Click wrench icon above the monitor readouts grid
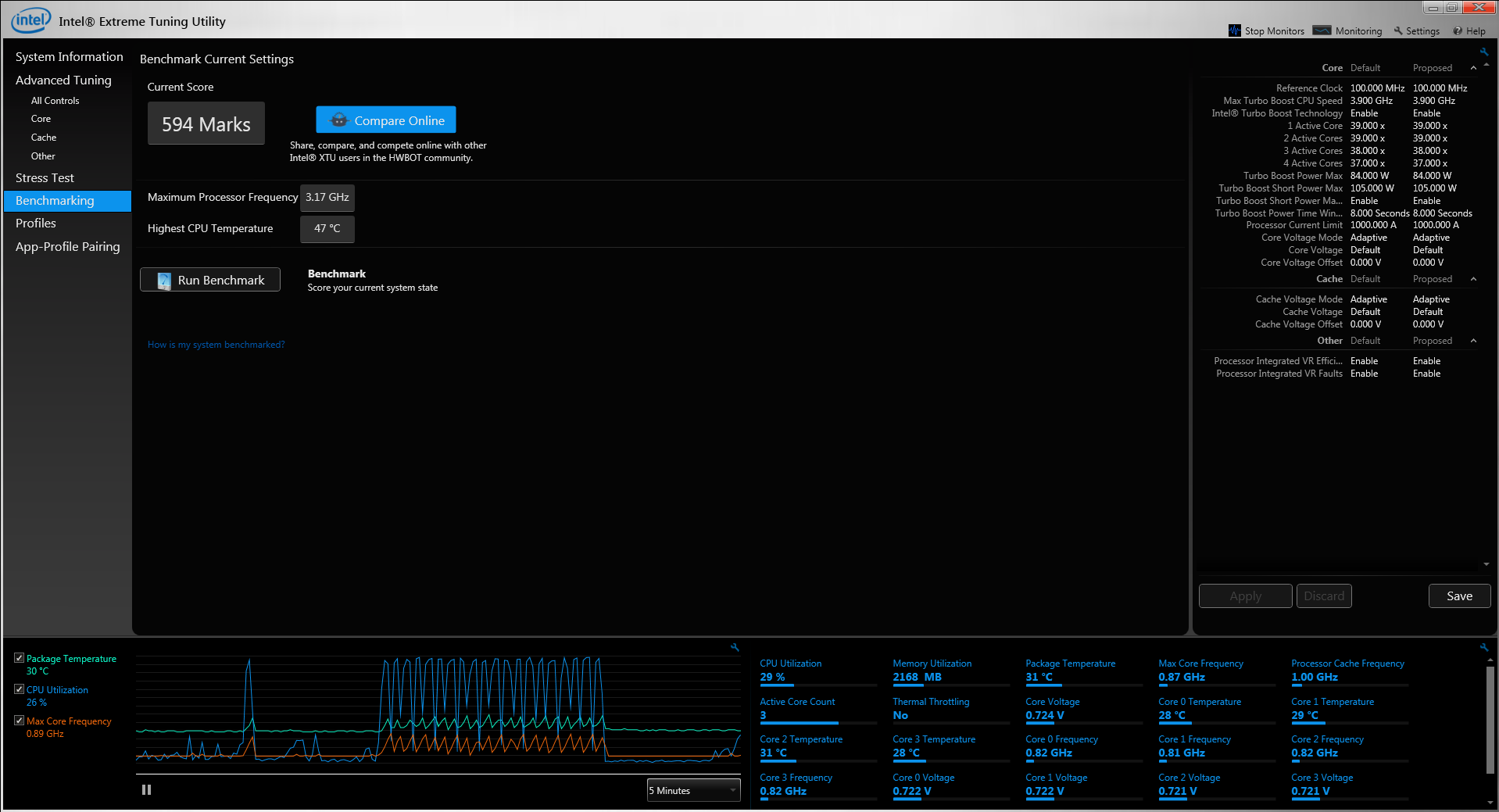 click(x=1484, y=647)
